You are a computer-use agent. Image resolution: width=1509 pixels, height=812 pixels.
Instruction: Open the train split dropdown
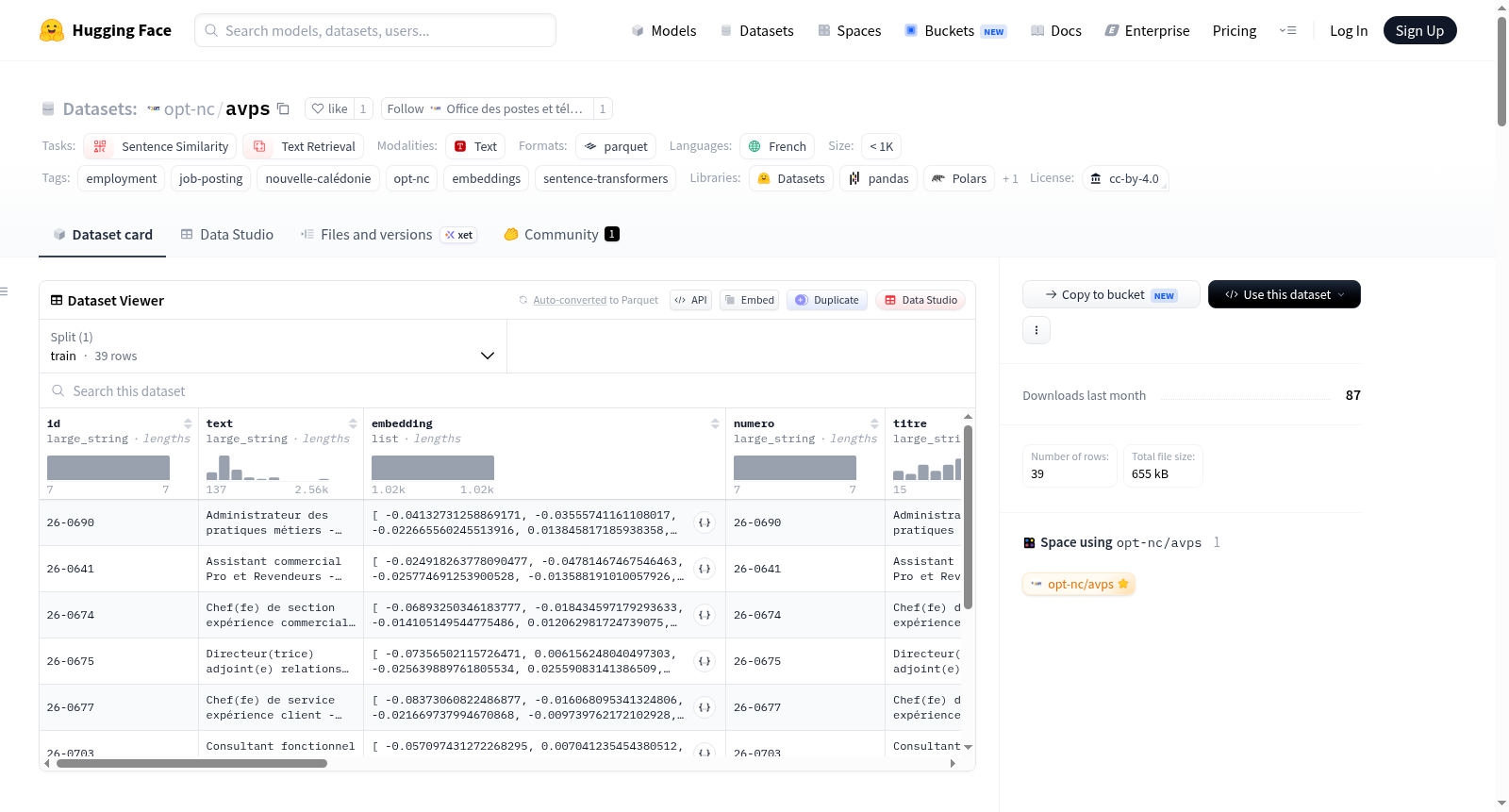[274, 346]
